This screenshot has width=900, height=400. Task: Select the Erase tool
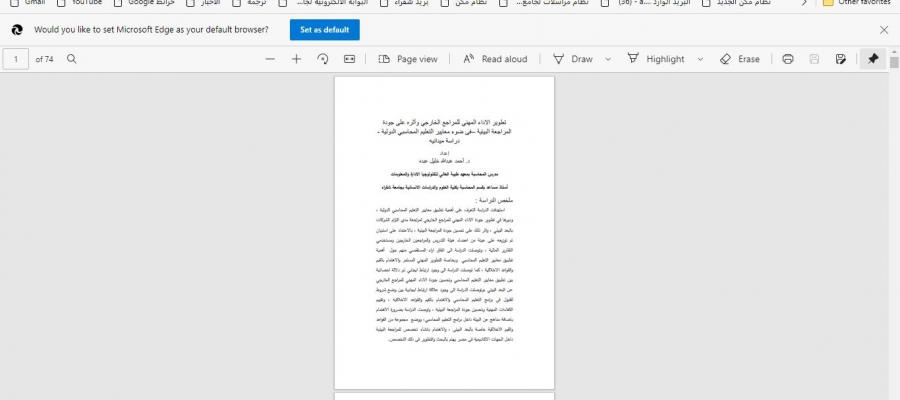coord(739,59)
